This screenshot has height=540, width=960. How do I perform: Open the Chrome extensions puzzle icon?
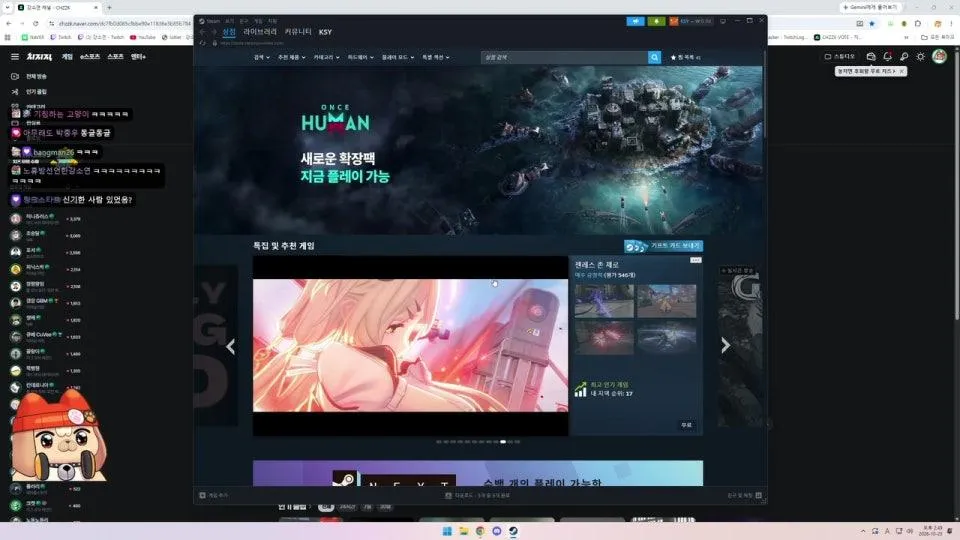[918, 23]
